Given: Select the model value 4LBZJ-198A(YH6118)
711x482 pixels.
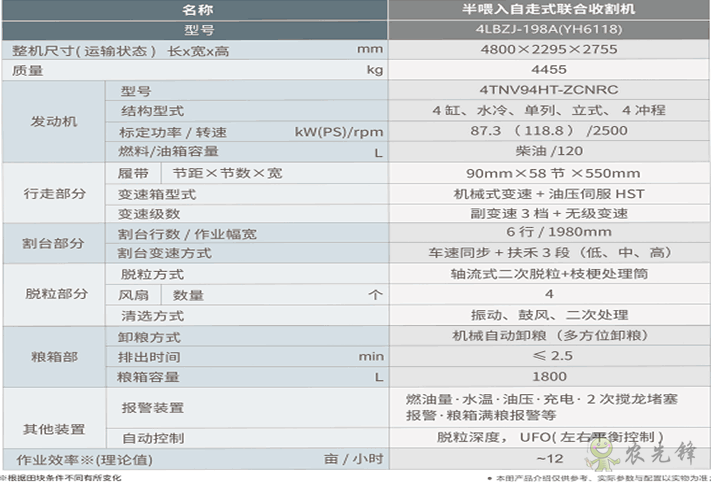Looking at the screenshot, I should (x=549, y=29).
